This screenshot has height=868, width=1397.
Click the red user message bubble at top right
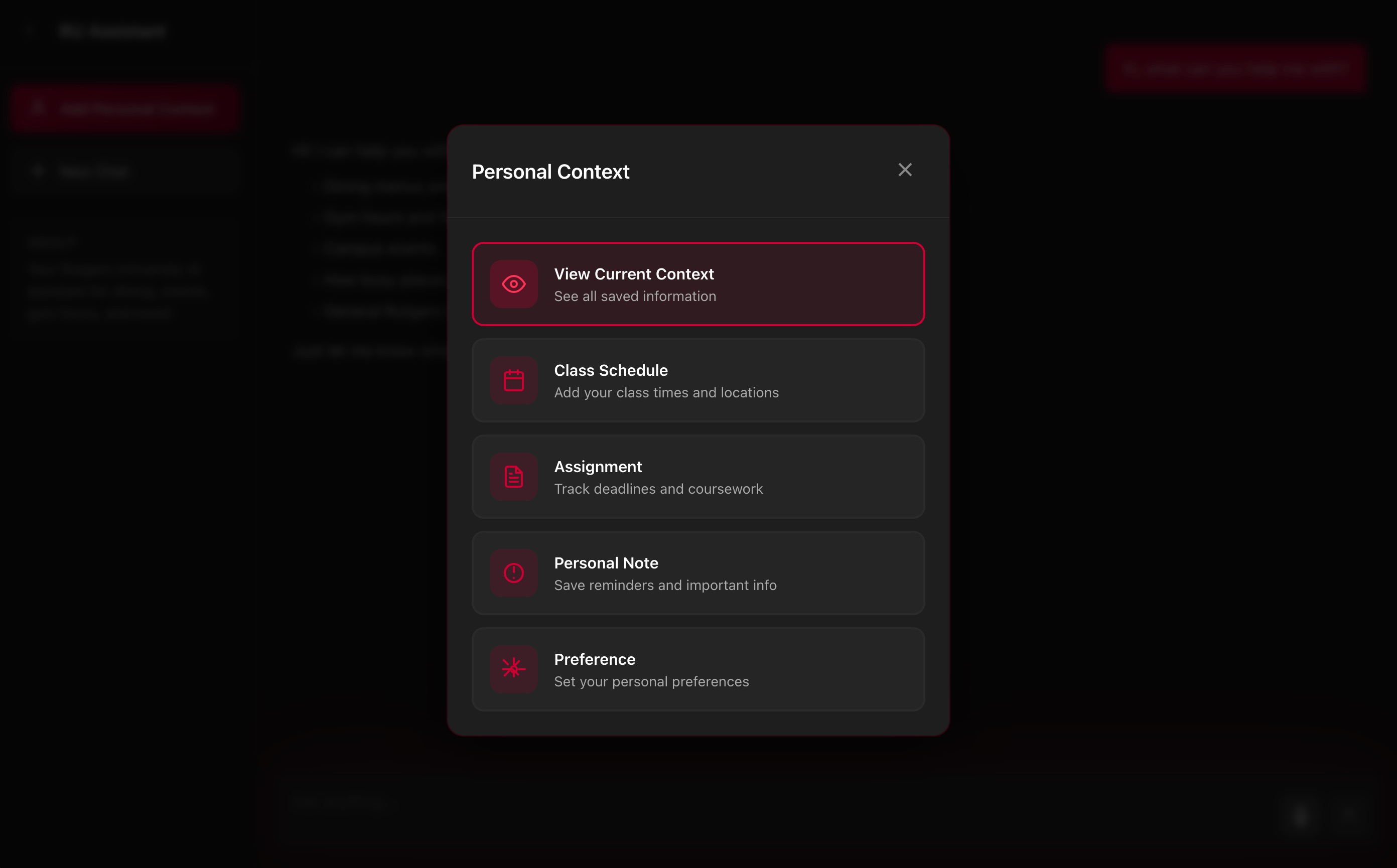click(x=1235, y=69)
